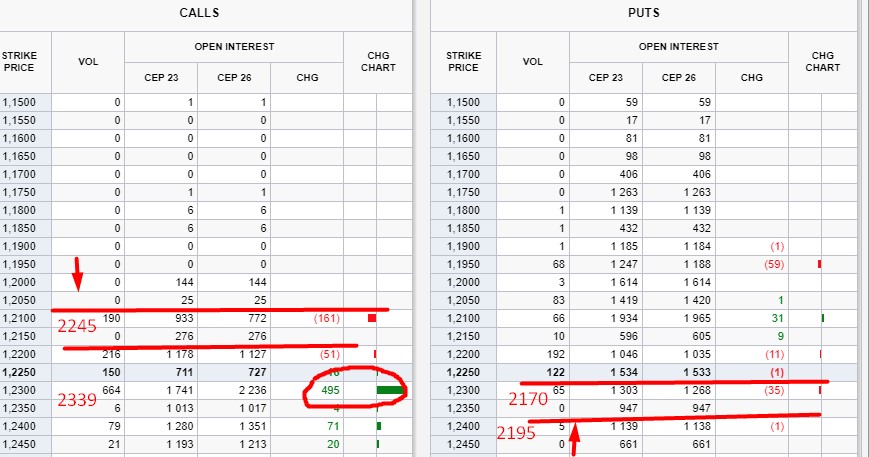Viewport: 869px width, 457px height.
Task: Click the puts CHG CHART header
Action: pos(822,61)
